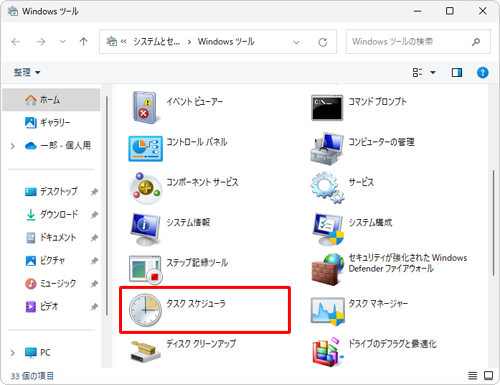Open the イベント ビューアー icon
Image resolution: width=500 pixels, height=385 pixels.
(145, 108)
